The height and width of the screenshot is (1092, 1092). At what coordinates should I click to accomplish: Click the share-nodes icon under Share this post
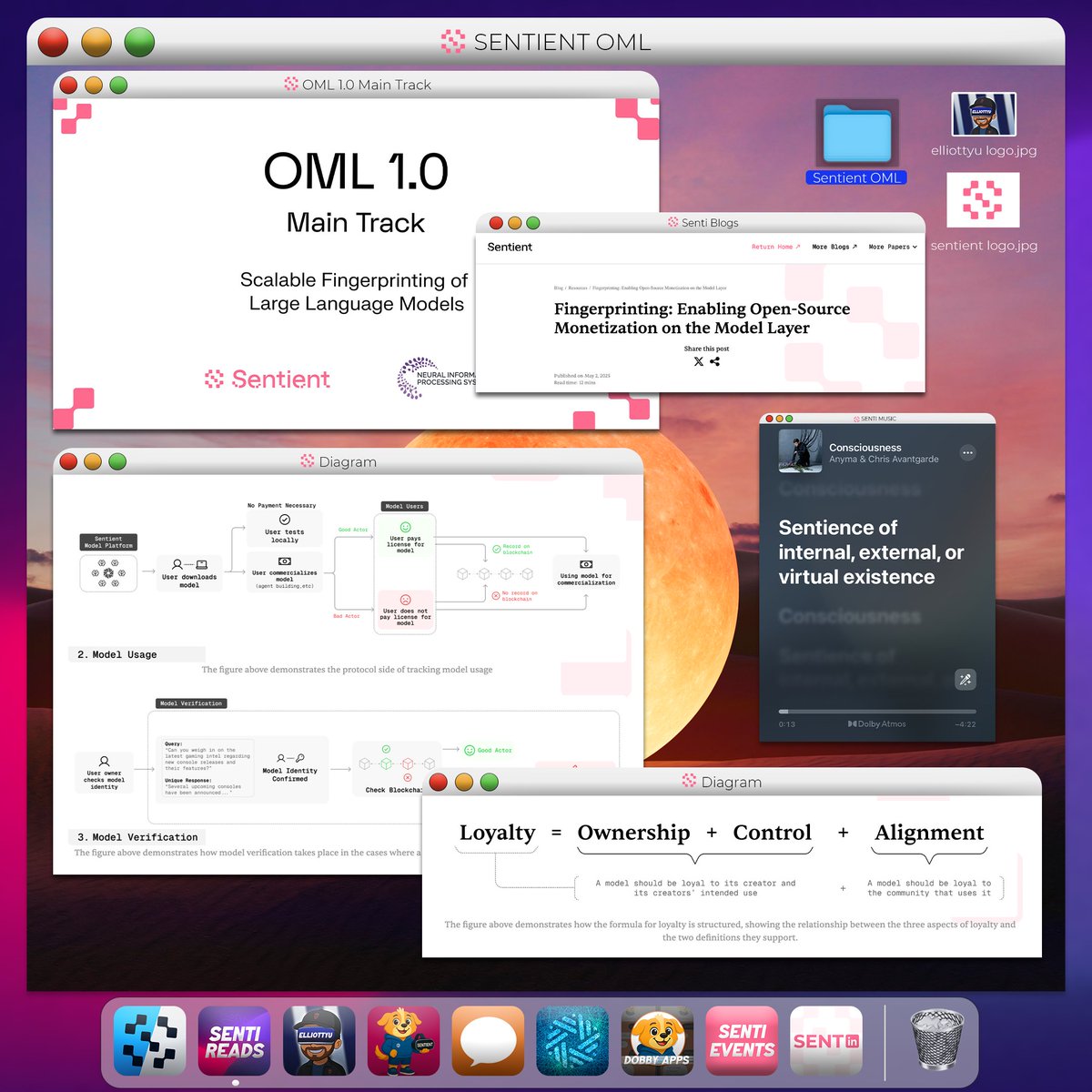(x=715, y=361)
